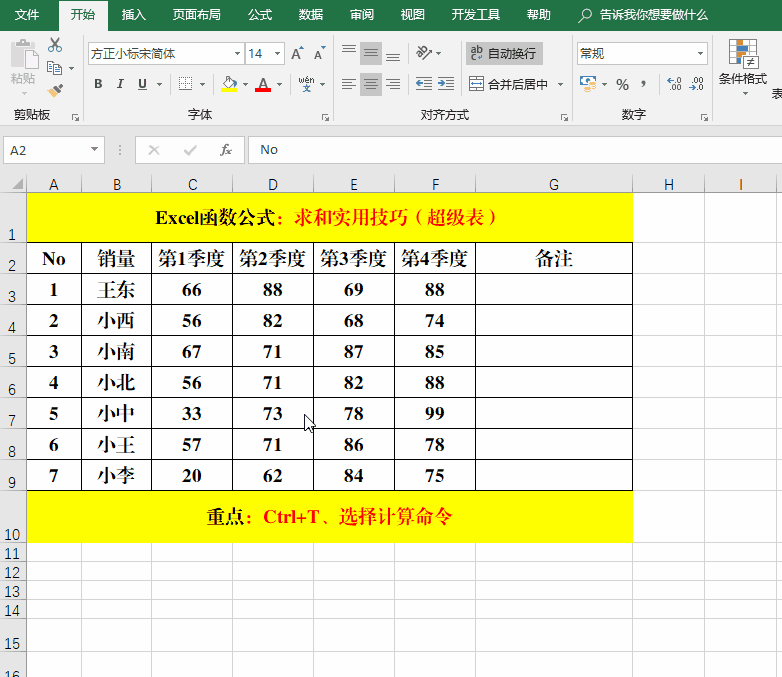Click the Percent Style icon

(622, 85)
